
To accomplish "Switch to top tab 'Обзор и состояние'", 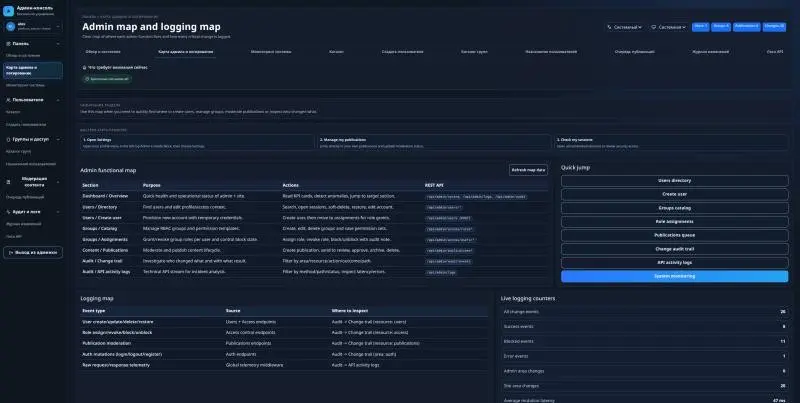I will click(103, 52).
